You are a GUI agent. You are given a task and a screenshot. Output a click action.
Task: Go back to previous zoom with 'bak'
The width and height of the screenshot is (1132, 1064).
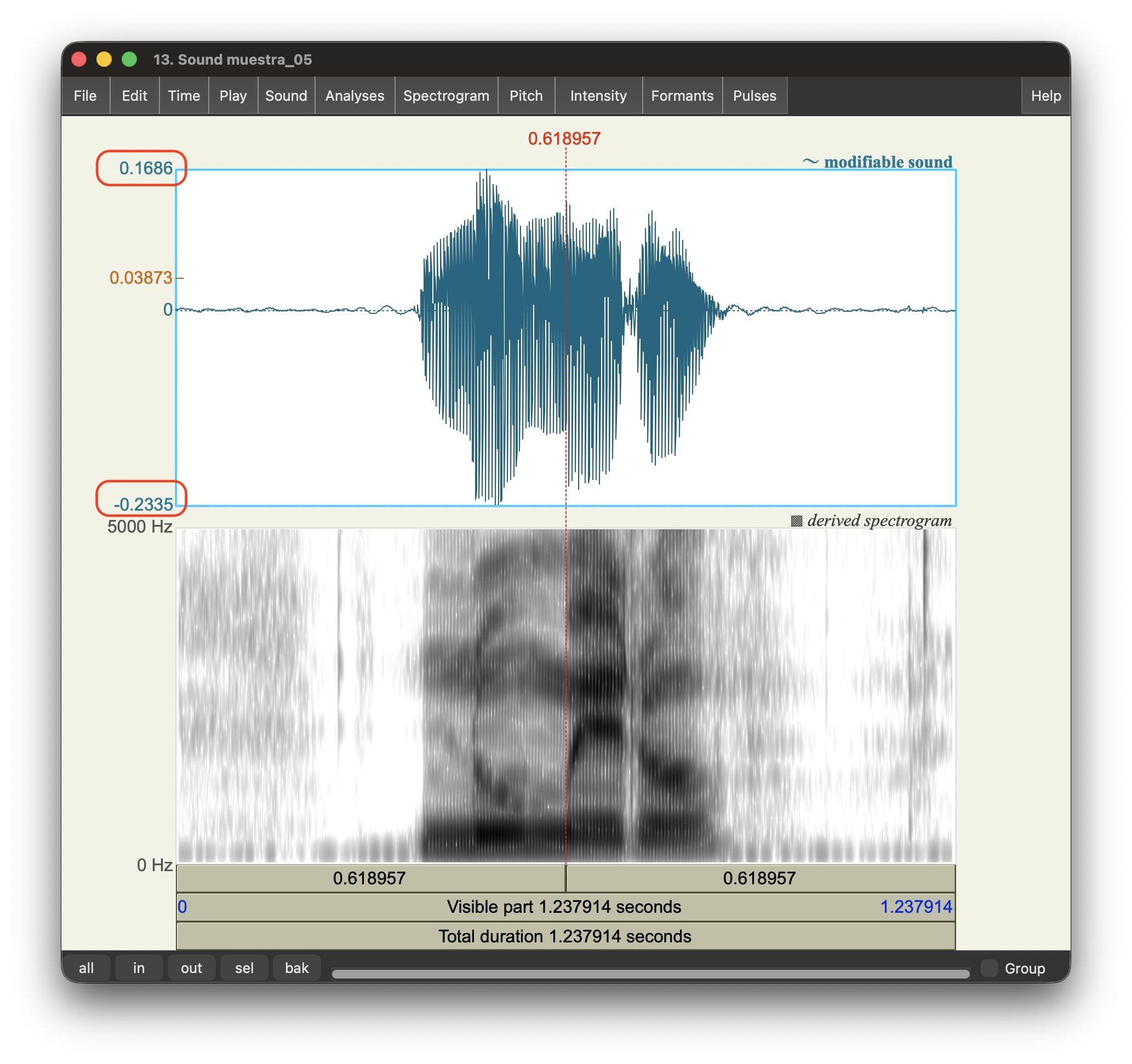(x=296, y=967)
